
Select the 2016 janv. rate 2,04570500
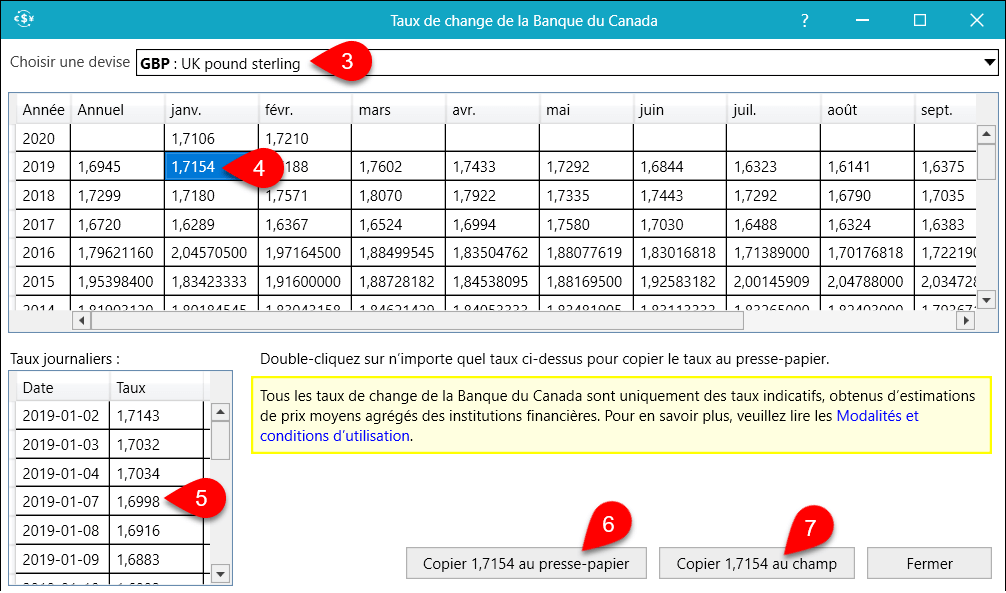[211, 253]
